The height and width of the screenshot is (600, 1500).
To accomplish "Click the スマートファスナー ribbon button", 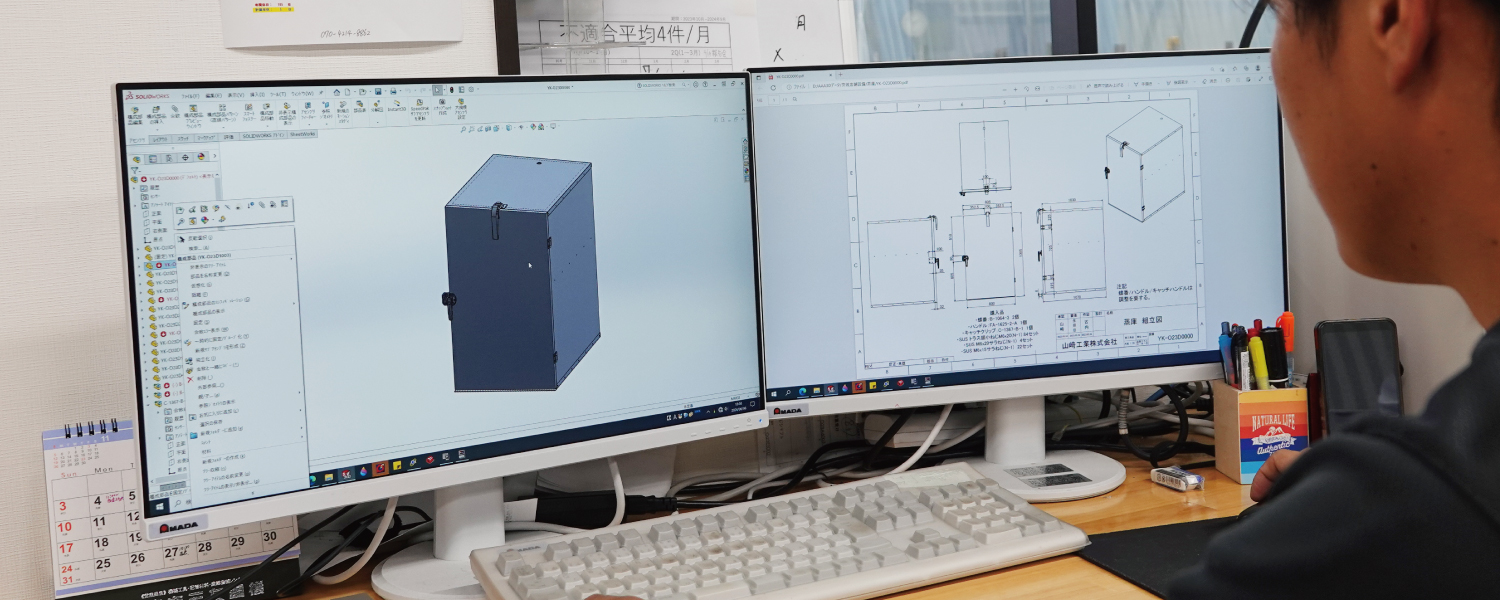I will tap(249, 111).
